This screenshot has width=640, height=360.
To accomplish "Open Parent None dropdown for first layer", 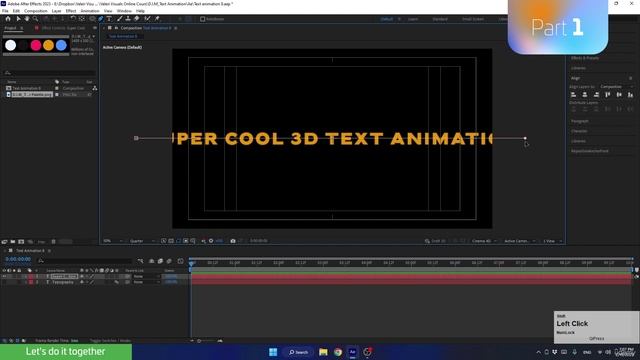I will click(146, 276).
